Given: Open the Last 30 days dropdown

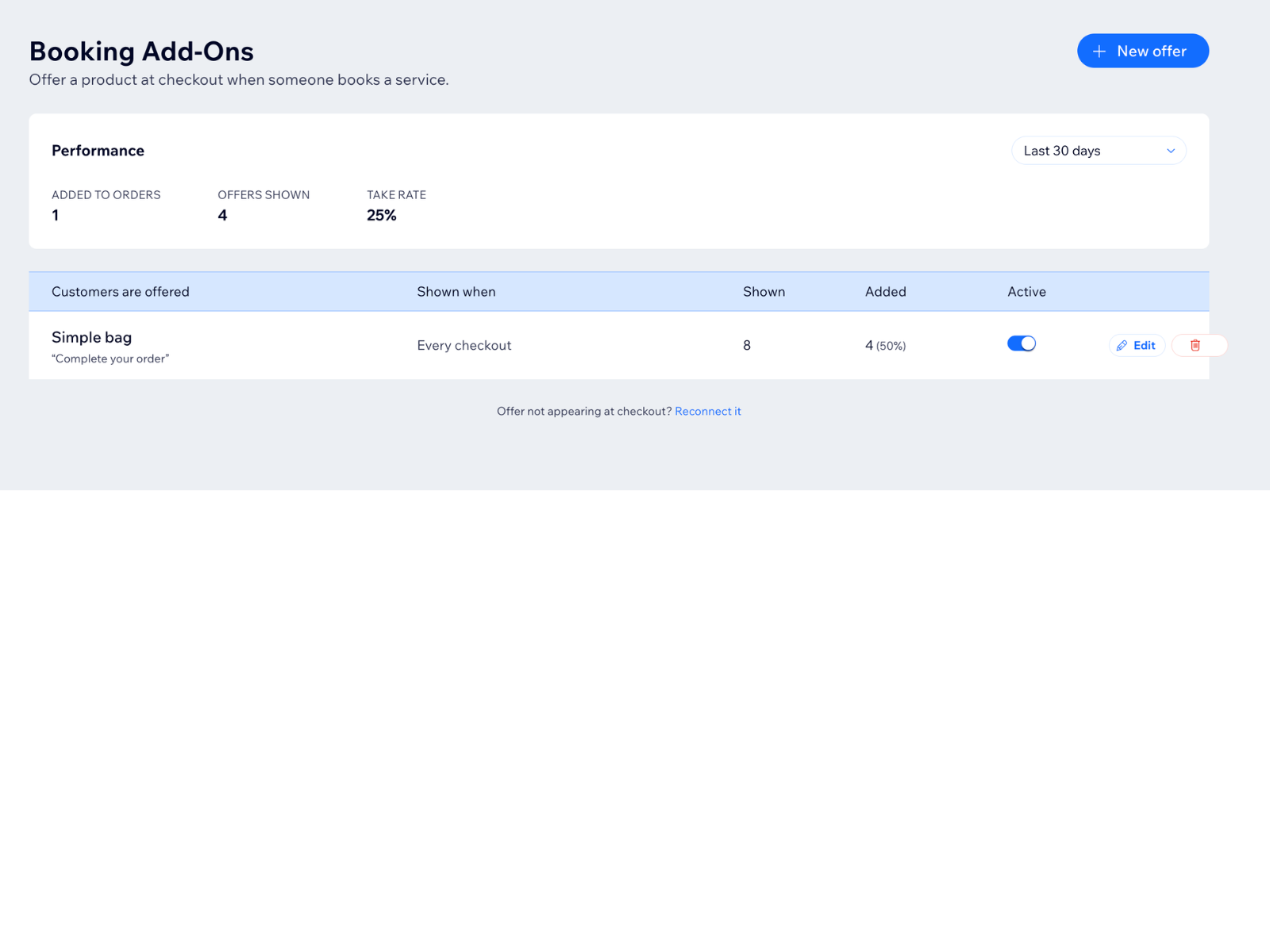Looking at the screenshot, I should [1099, 151].
